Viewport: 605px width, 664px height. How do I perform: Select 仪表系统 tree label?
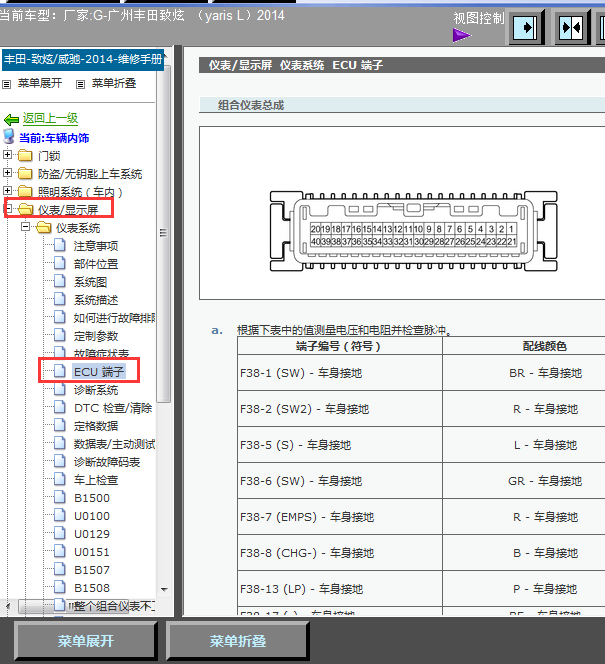pyautogui.click(x=78, y=228)
